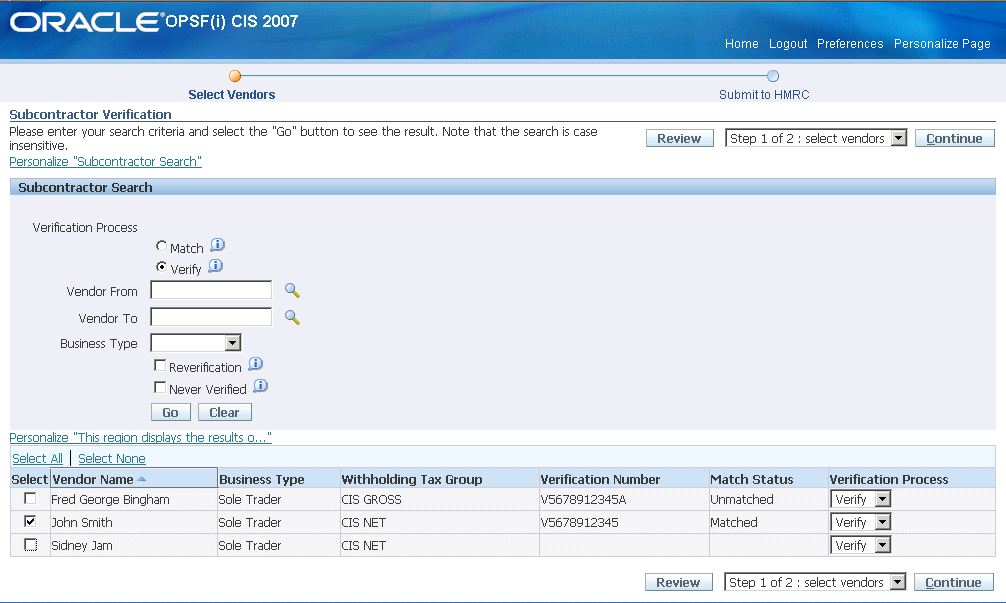Check the Fred George Bingham row checkbox
The width and height of the screenshot is (1006, 603).
coord(30,498)
